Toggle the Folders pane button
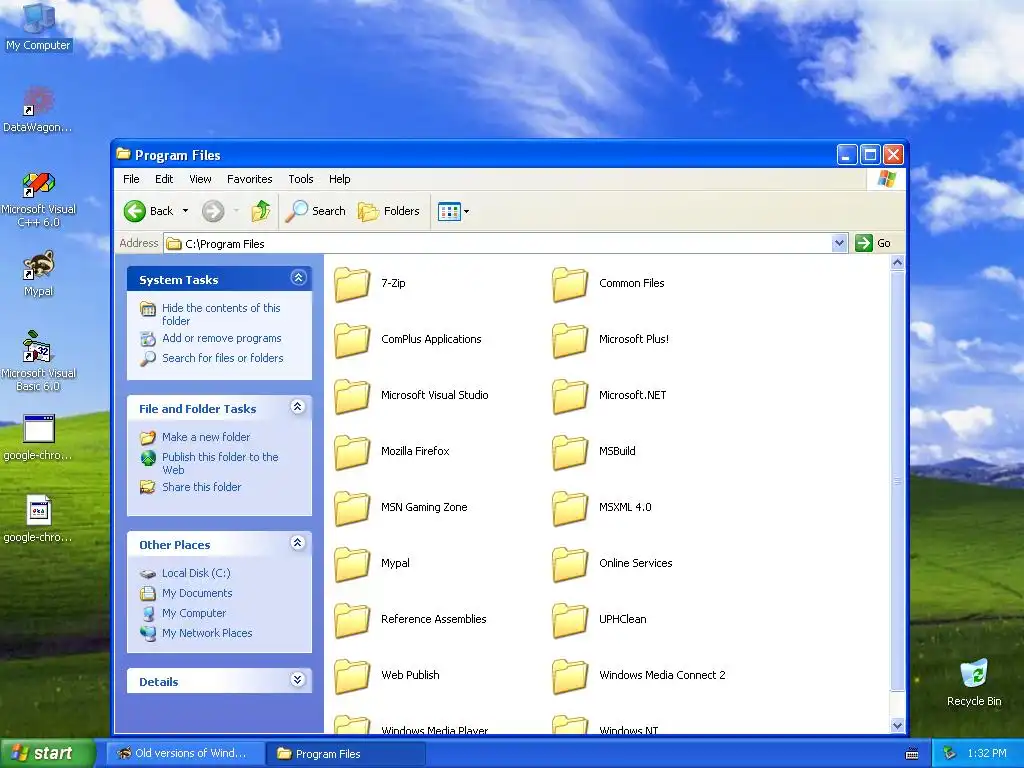This screenshot has width=1024, height=768. pyautogui.click(x=389, y=211)
